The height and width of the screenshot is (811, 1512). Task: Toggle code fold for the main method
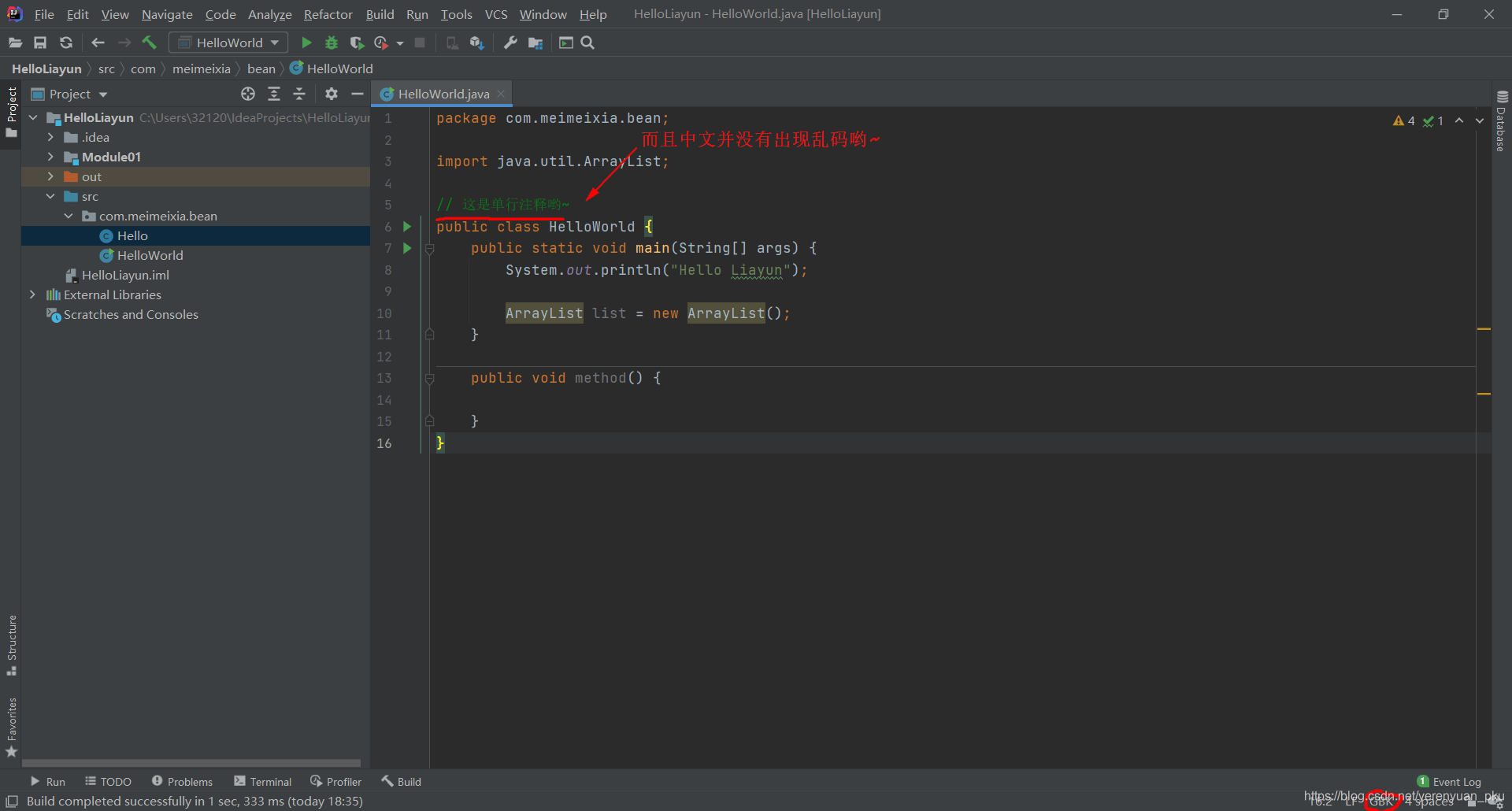click(430, 249)
